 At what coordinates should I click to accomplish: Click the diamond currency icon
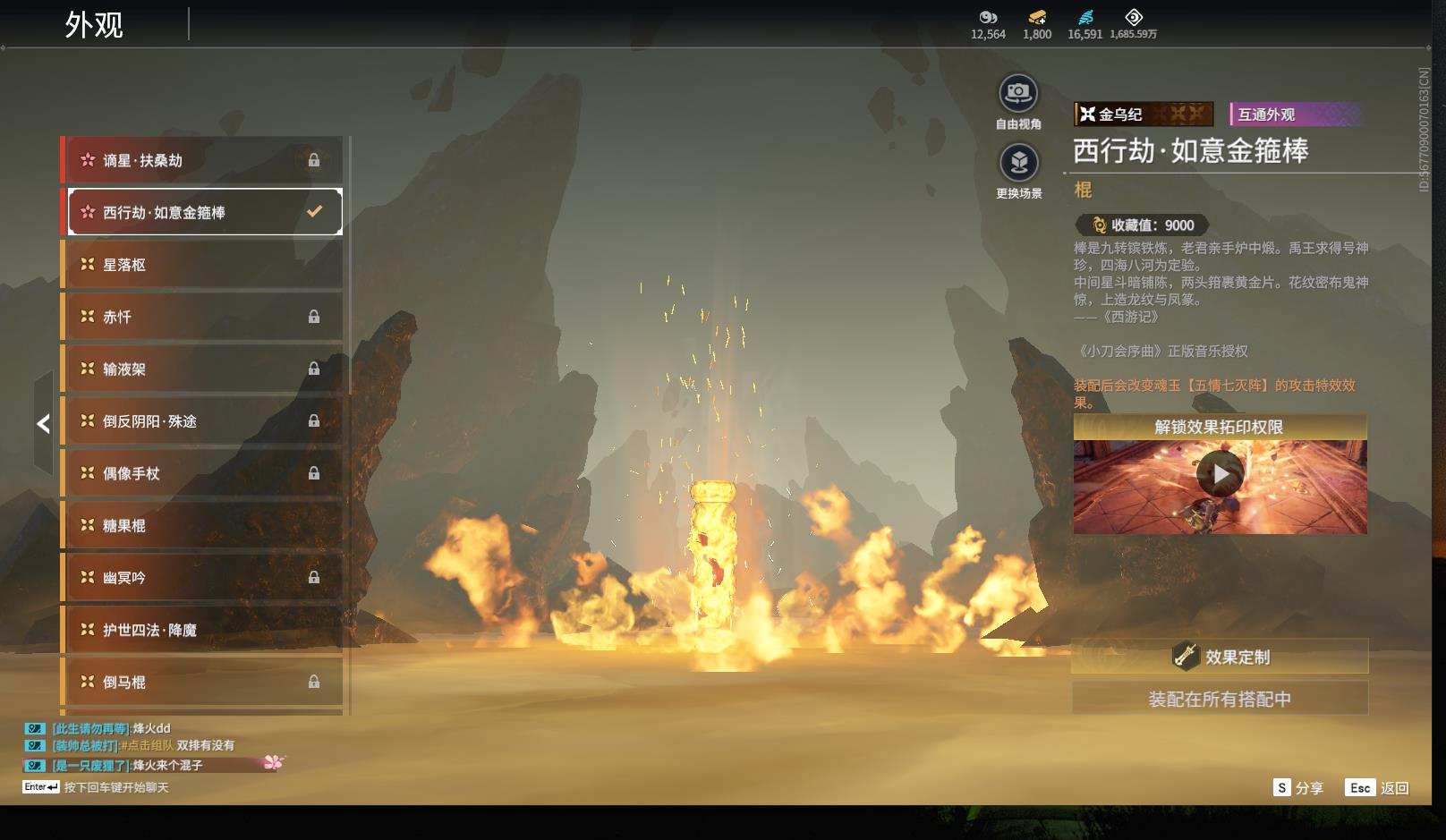pos(1134,17)
